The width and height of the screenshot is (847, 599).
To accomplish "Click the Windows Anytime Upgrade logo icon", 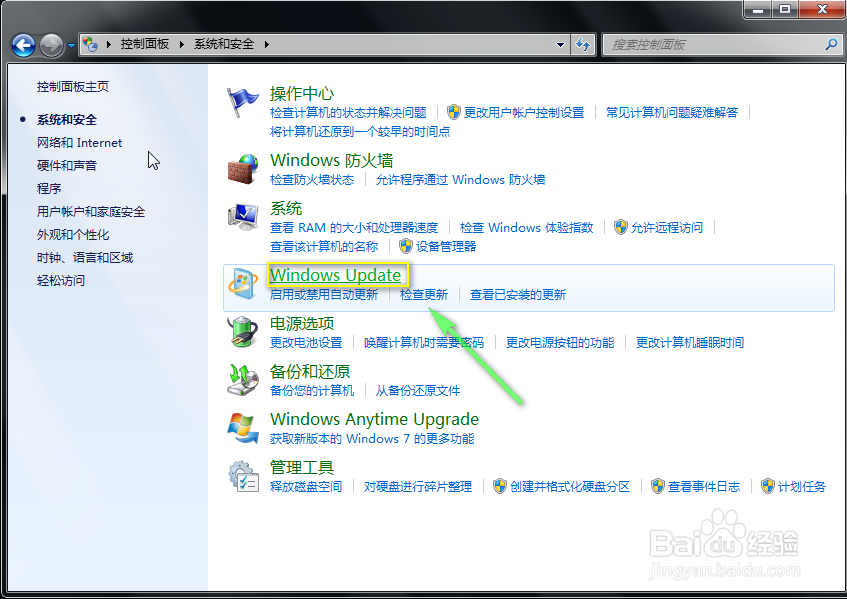I will [243, 428].
